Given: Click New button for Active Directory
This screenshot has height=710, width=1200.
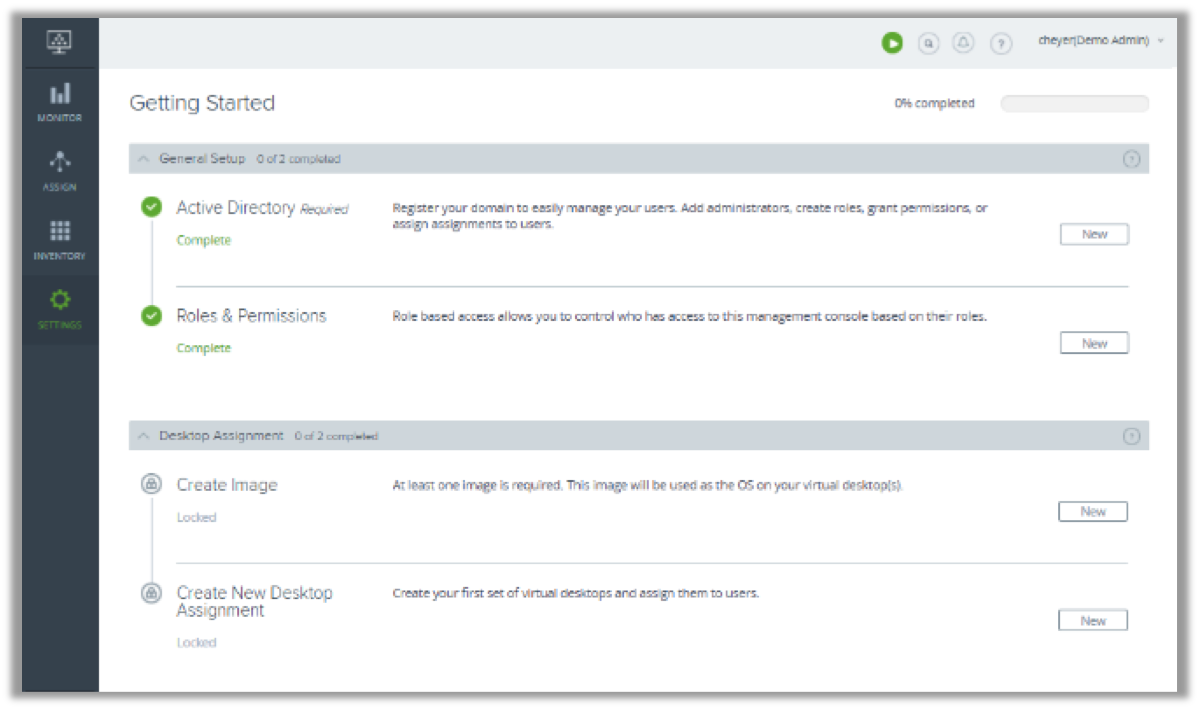Looking at the screenshot, I should click(x=1094, y=234).
